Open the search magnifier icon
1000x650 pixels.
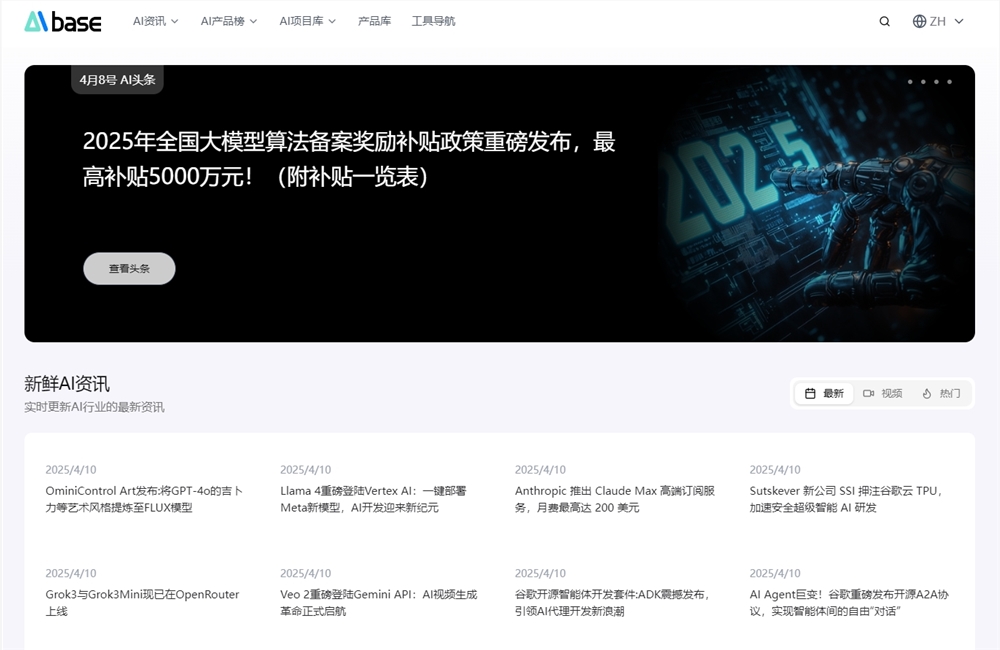pyautogui.click(x=884, y=20)
